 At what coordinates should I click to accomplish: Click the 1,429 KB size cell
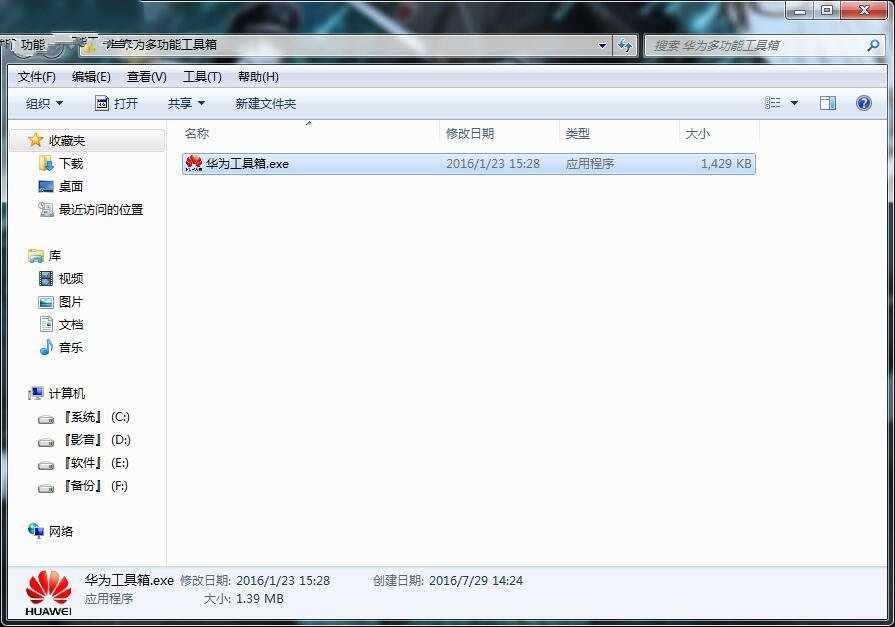[x=726, y=163]
